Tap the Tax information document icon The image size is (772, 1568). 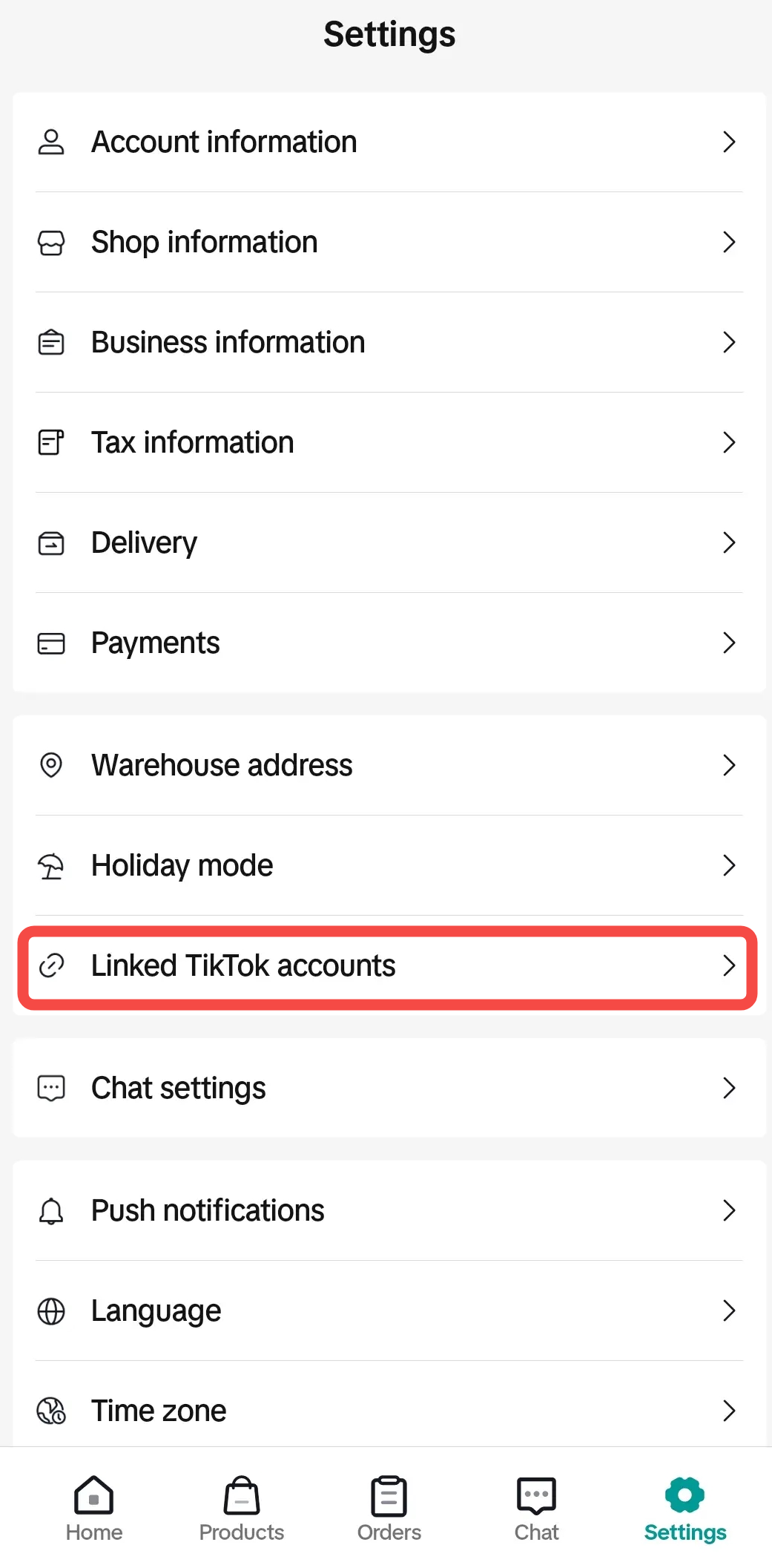click(51, 442)
